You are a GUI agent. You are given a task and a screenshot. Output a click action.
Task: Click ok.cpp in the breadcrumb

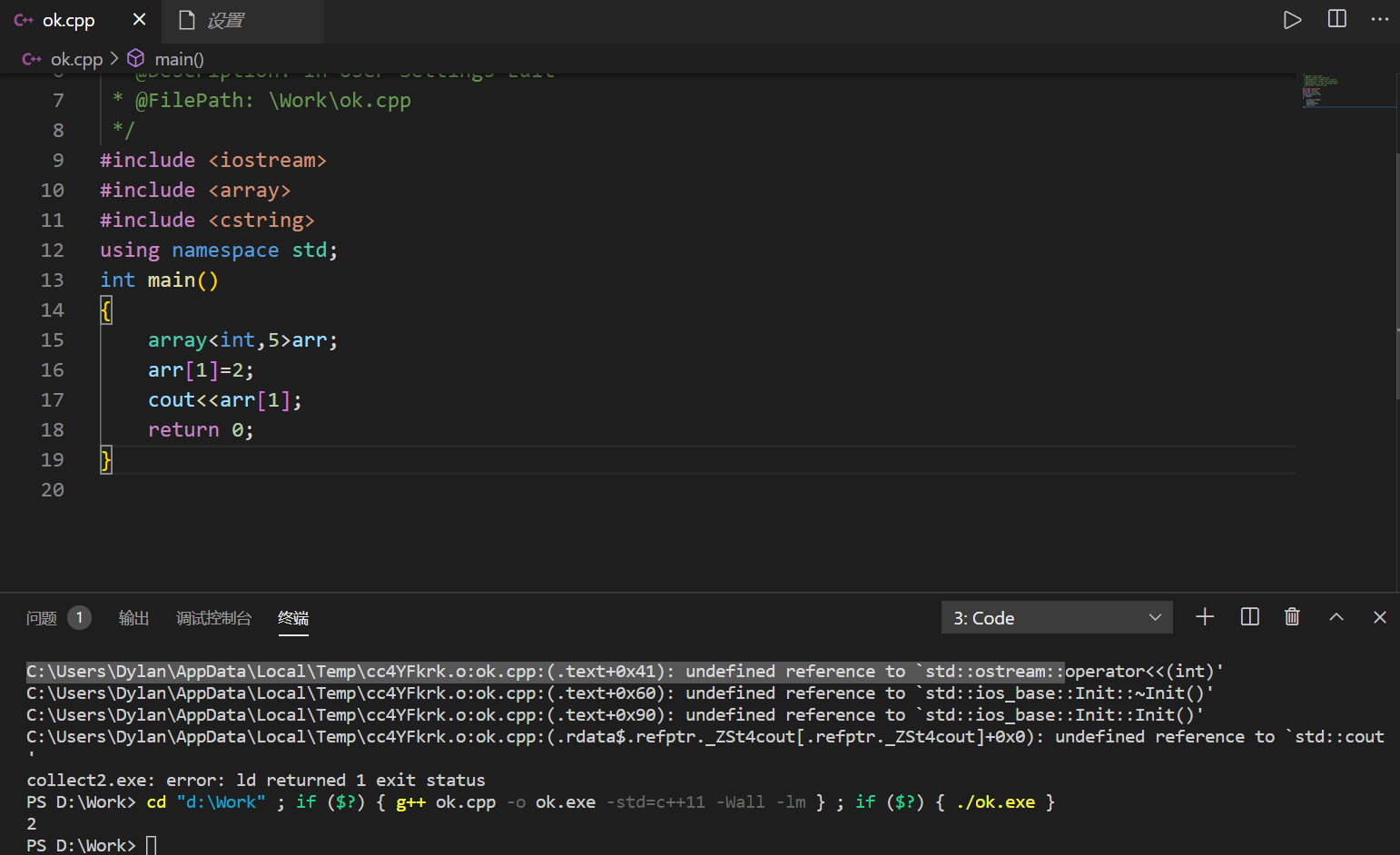[76, 59]
